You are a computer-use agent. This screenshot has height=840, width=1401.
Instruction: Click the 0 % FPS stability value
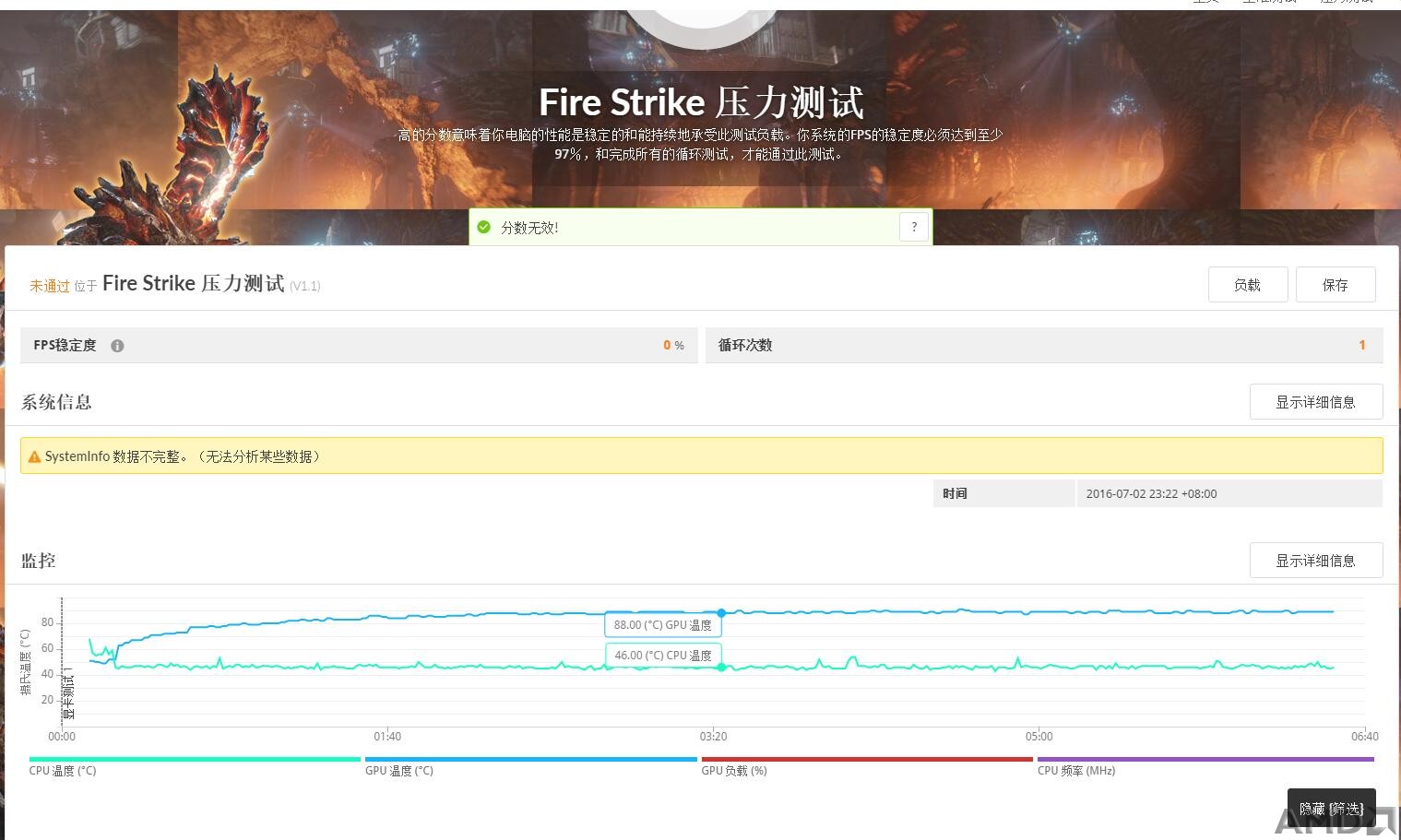tap(673, 346)
